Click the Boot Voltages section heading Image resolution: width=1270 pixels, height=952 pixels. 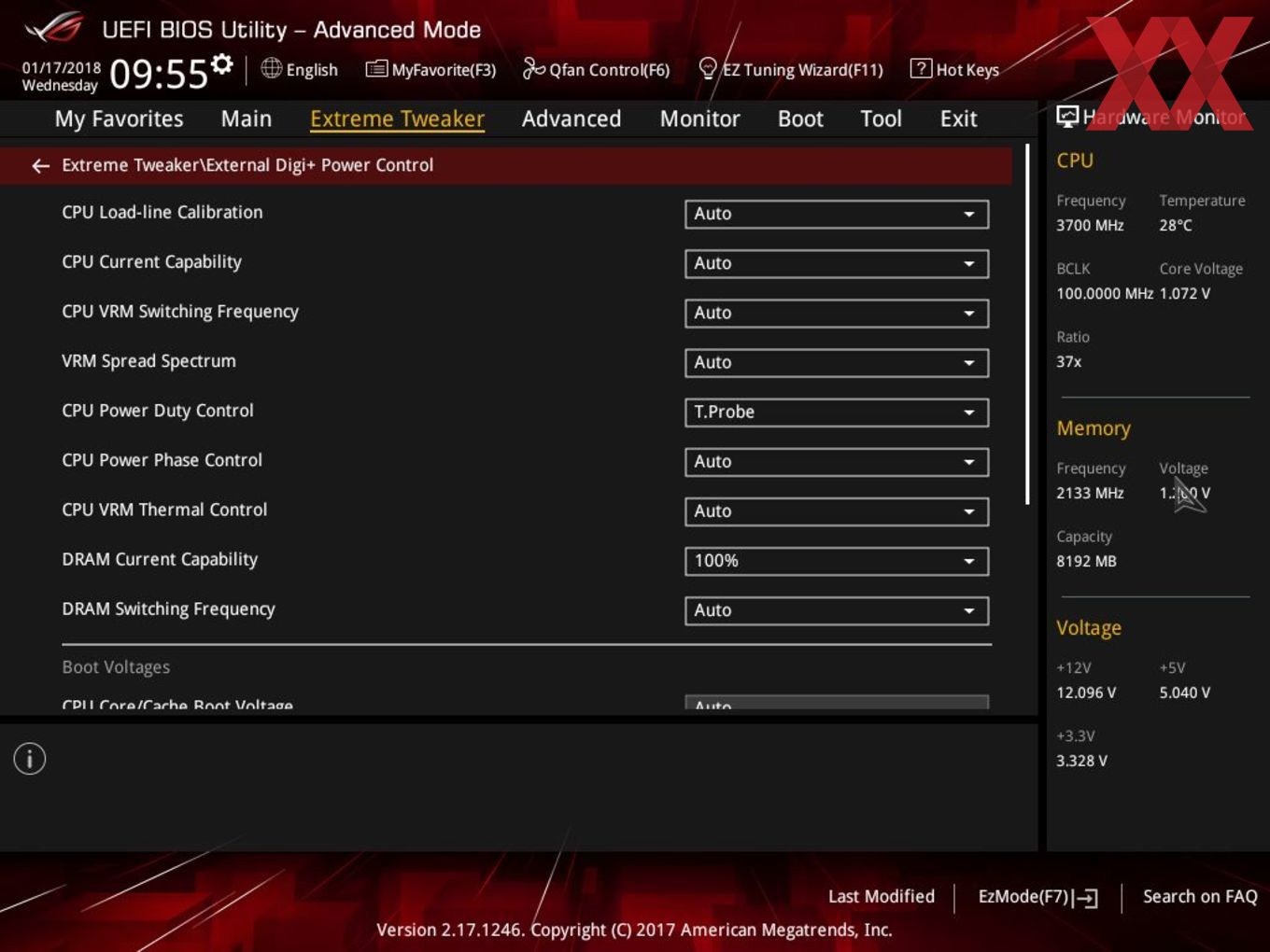coord(116,666)
